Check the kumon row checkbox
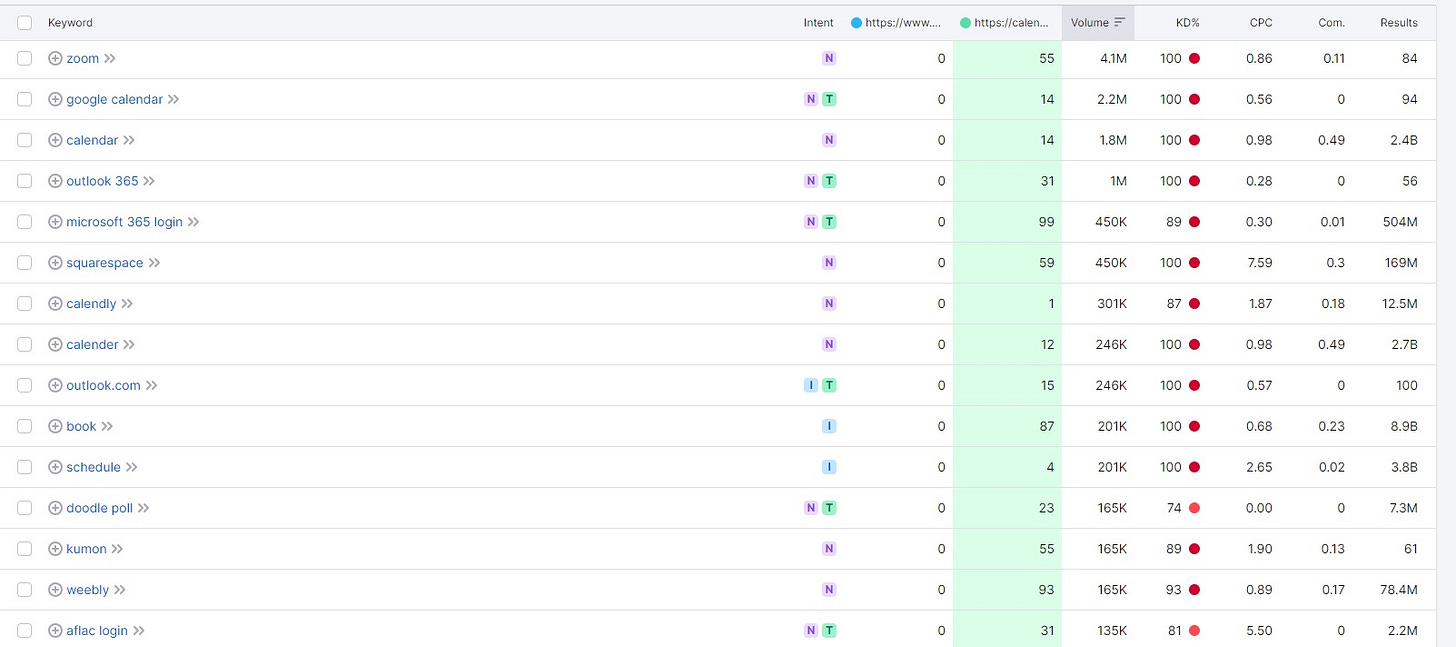The width and height of the screenshot is (1456, 647). coord(25,549)
